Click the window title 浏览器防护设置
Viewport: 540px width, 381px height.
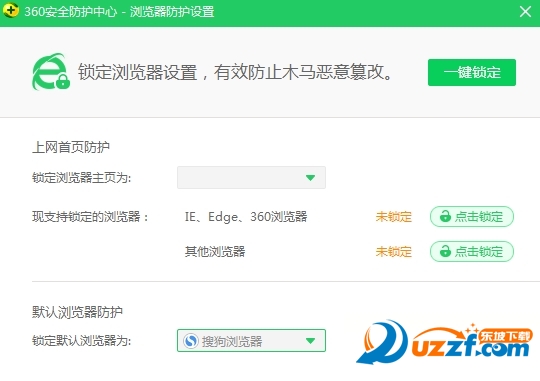coord(172,12)
